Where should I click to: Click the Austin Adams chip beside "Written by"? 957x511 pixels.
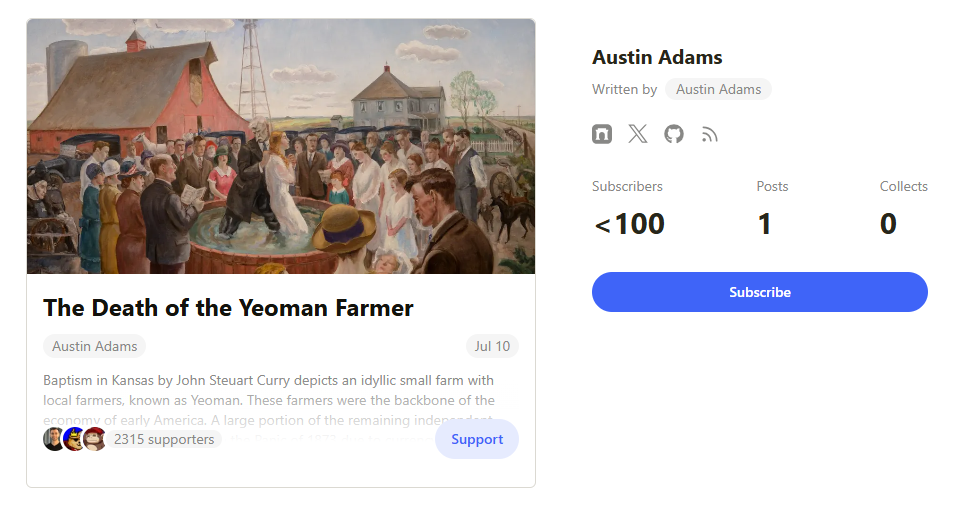pyautogui.click(x=718, y=89)
